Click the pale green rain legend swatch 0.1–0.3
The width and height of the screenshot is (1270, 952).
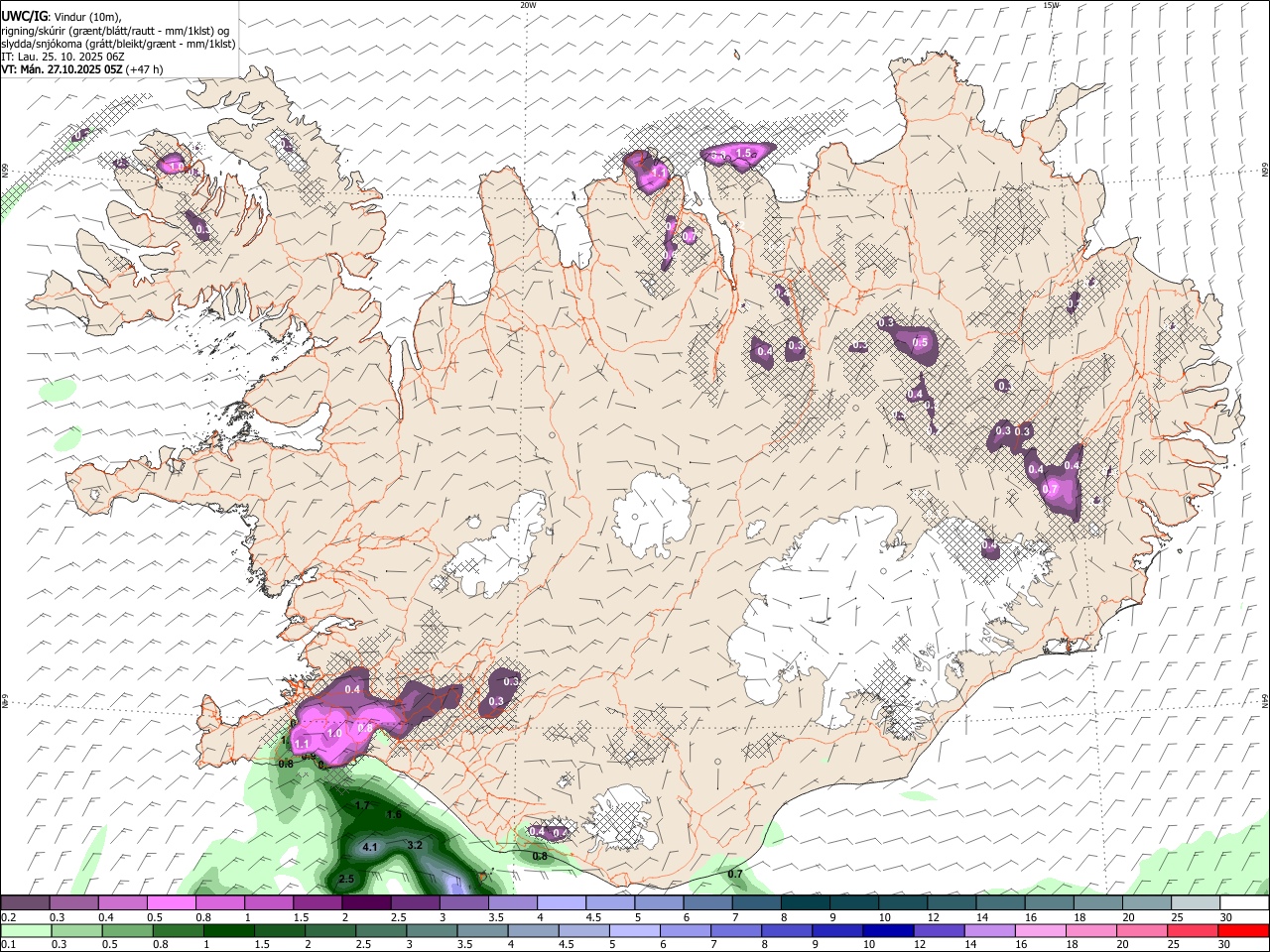click(x=25, y=931)
